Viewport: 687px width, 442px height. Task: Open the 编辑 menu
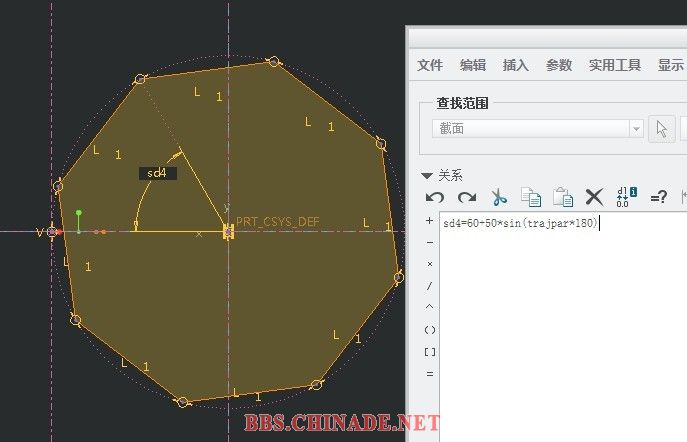point(473,65)
